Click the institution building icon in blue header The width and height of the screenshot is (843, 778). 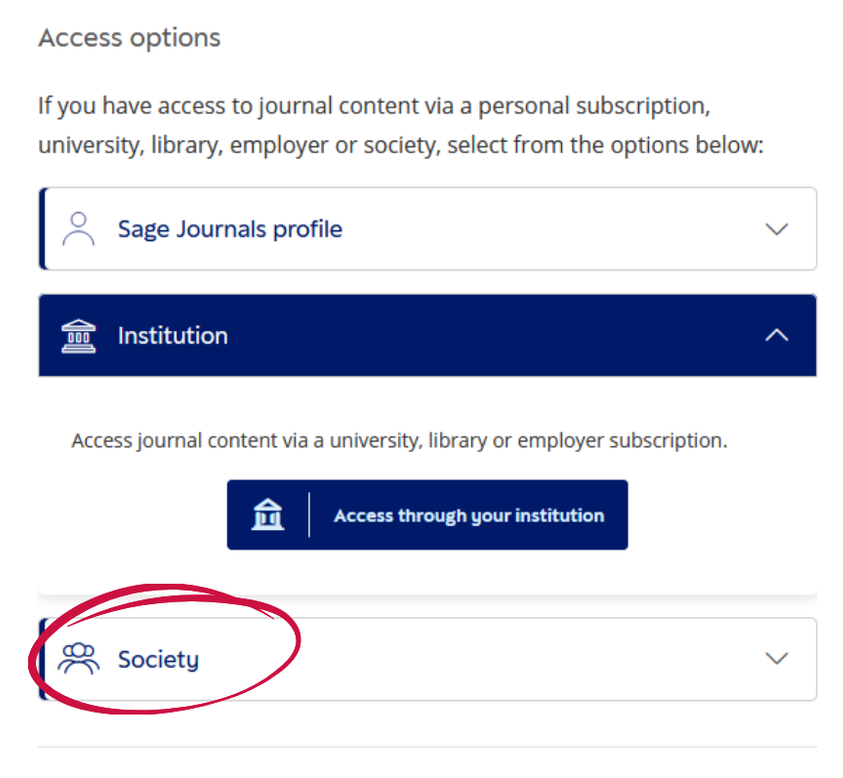click(79, 335)
